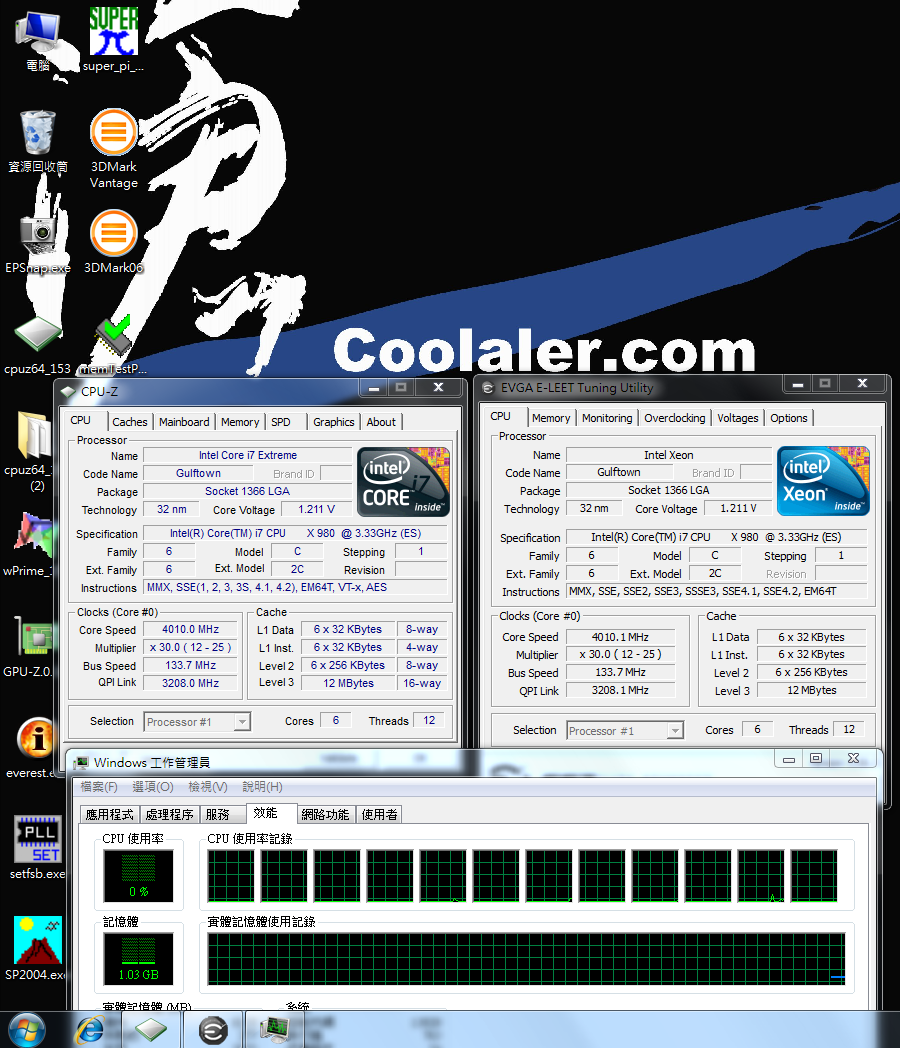Launch the 3DMark06 desktop shortcut

(114, 242)
